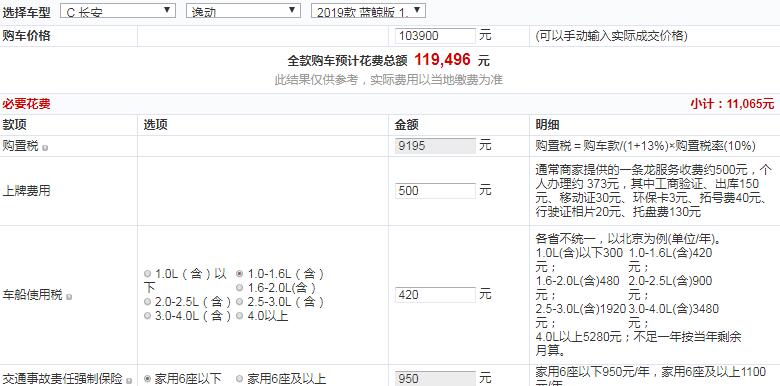Click the 明细 column header
The image size is (780, 386).
tap(548, 125)
